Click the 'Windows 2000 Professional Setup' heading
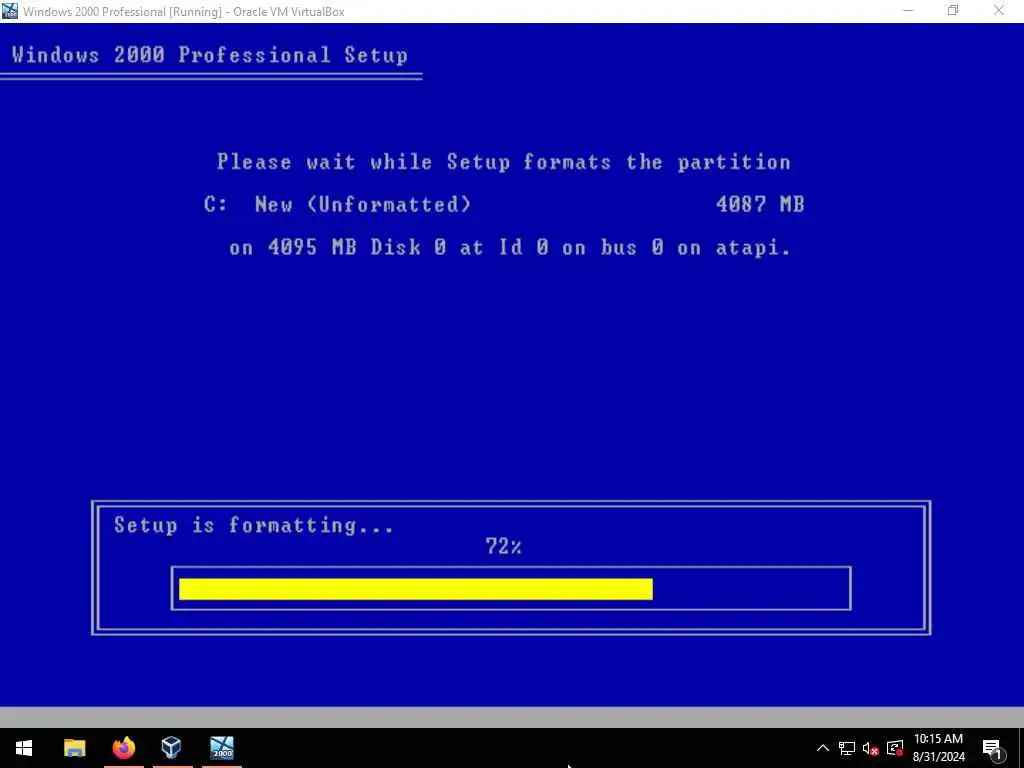 click(210, 56)
